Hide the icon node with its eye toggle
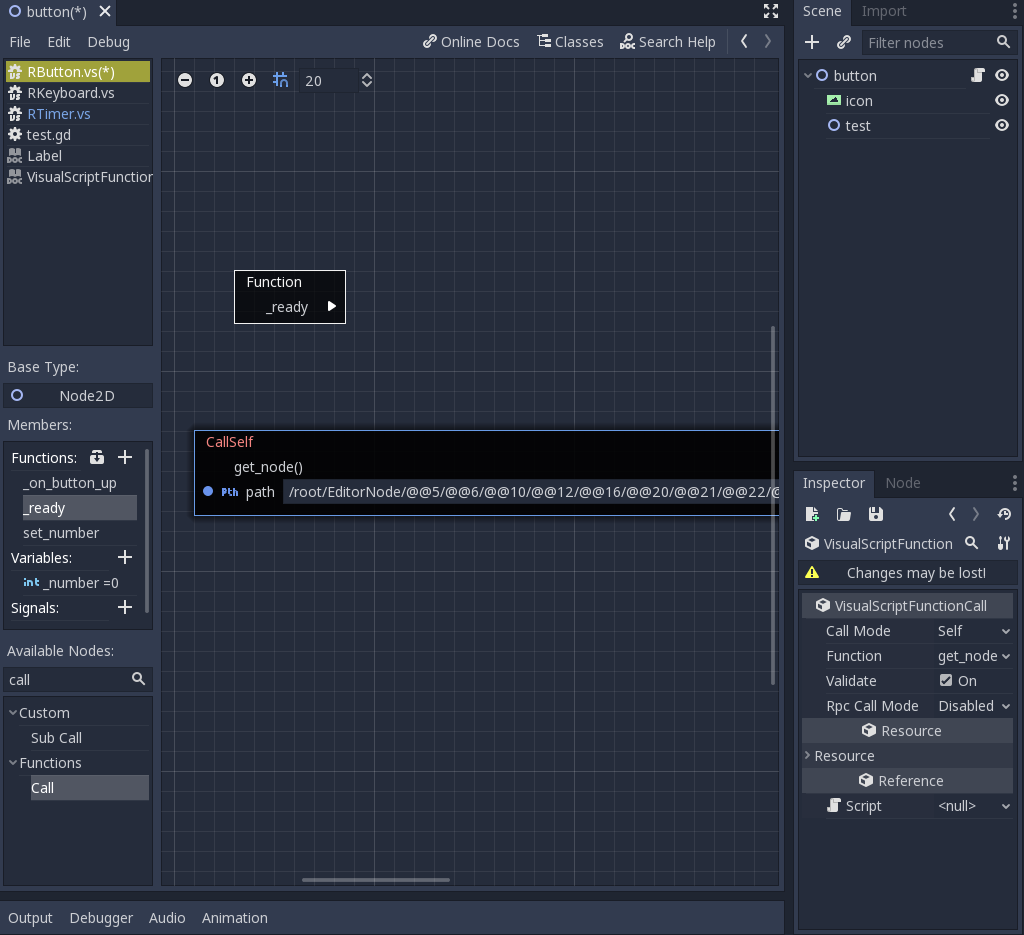Screen dimensions: 1024x935 1002,100
